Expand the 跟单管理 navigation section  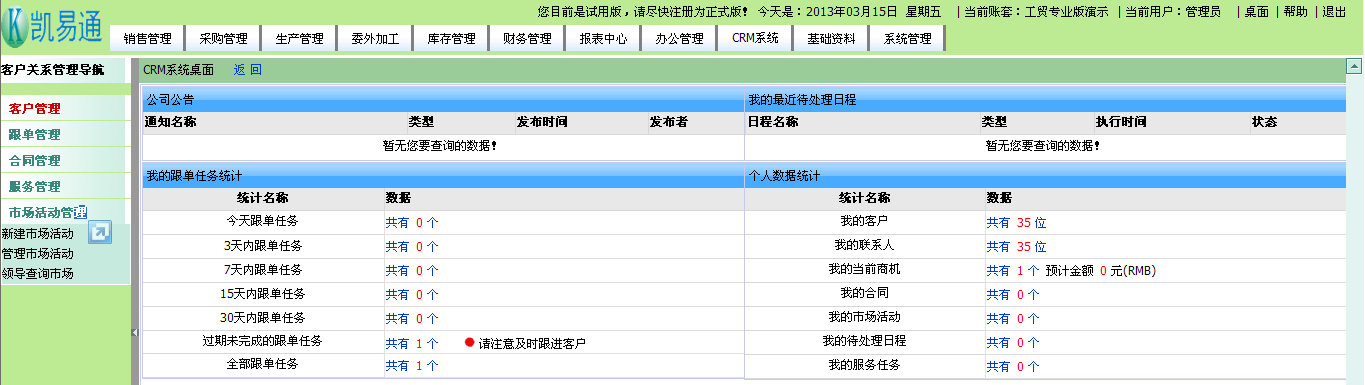coord(35,134)
